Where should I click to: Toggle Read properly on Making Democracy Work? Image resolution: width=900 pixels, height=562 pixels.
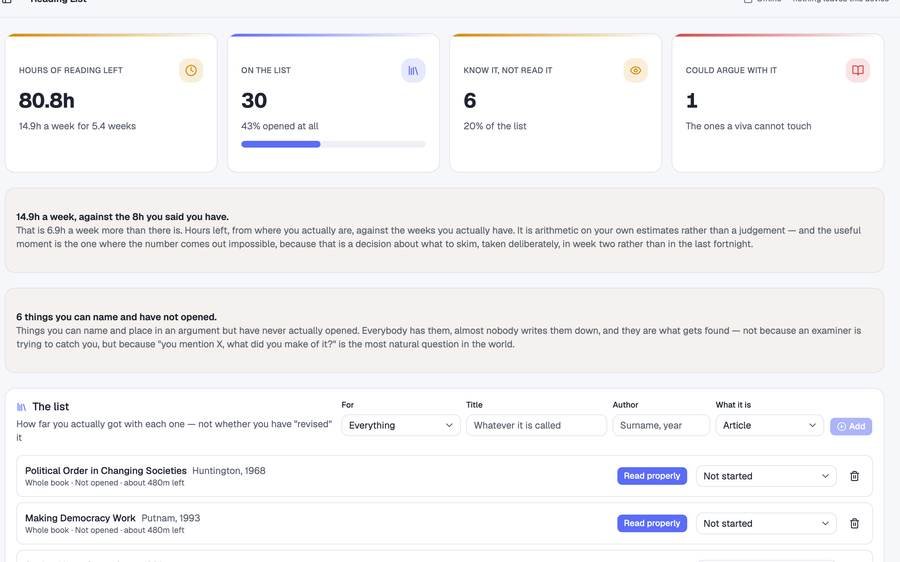(652, 524)
